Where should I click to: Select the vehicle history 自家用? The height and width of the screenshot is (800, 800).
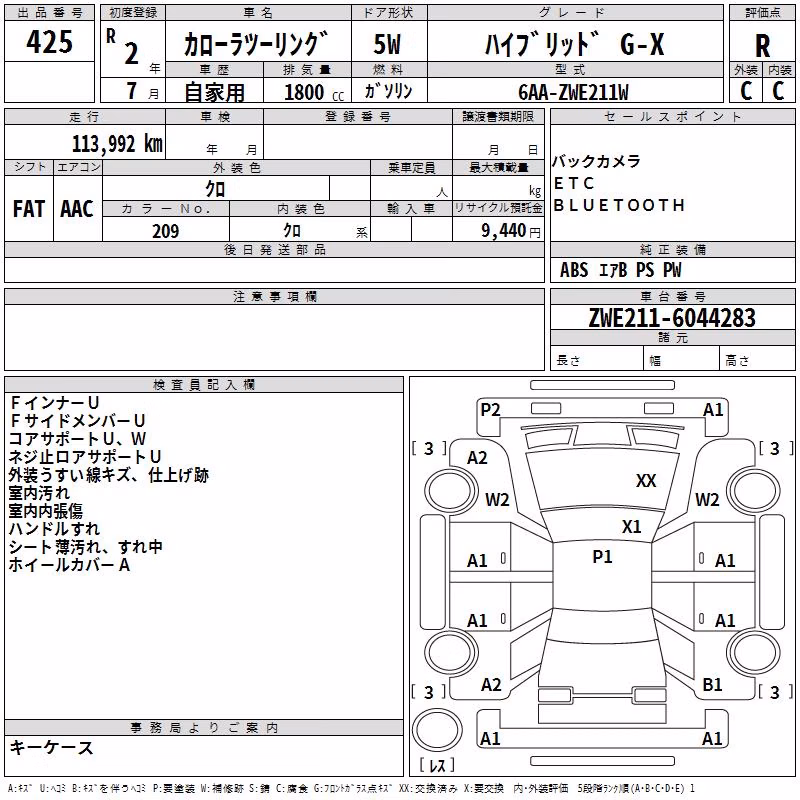[x=214, y=92]
